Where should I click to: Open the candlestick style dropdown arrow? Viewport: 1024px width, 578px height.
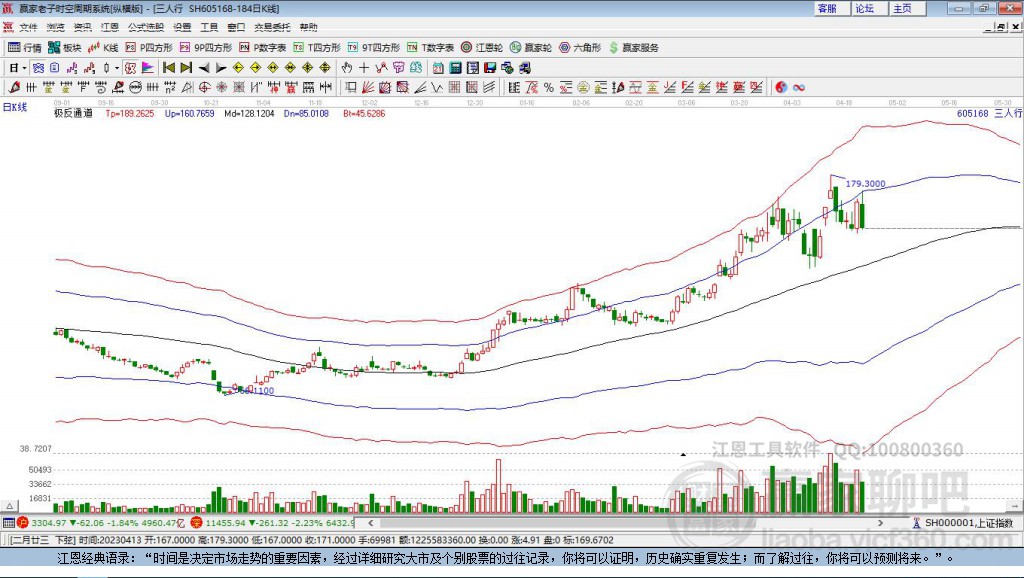pyautogui.click(x=117, y=67)
